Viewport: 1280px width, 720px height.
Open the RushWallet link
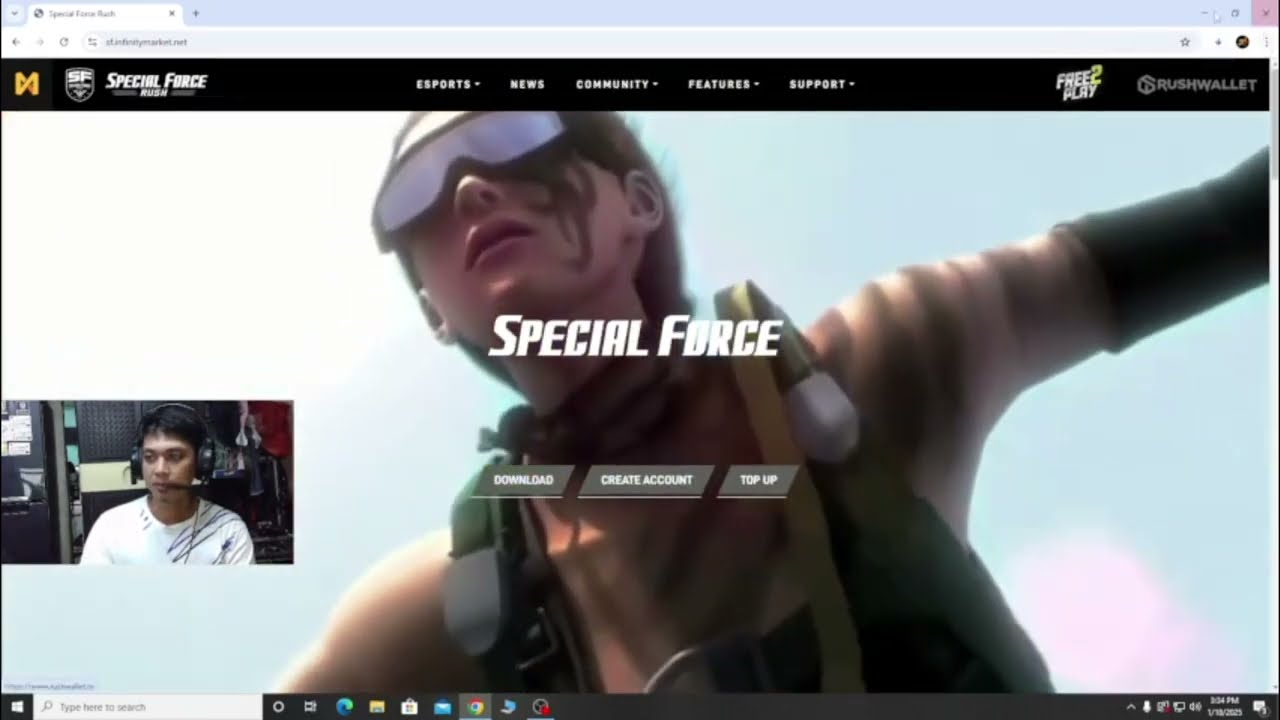click(x=1197, y=84)
